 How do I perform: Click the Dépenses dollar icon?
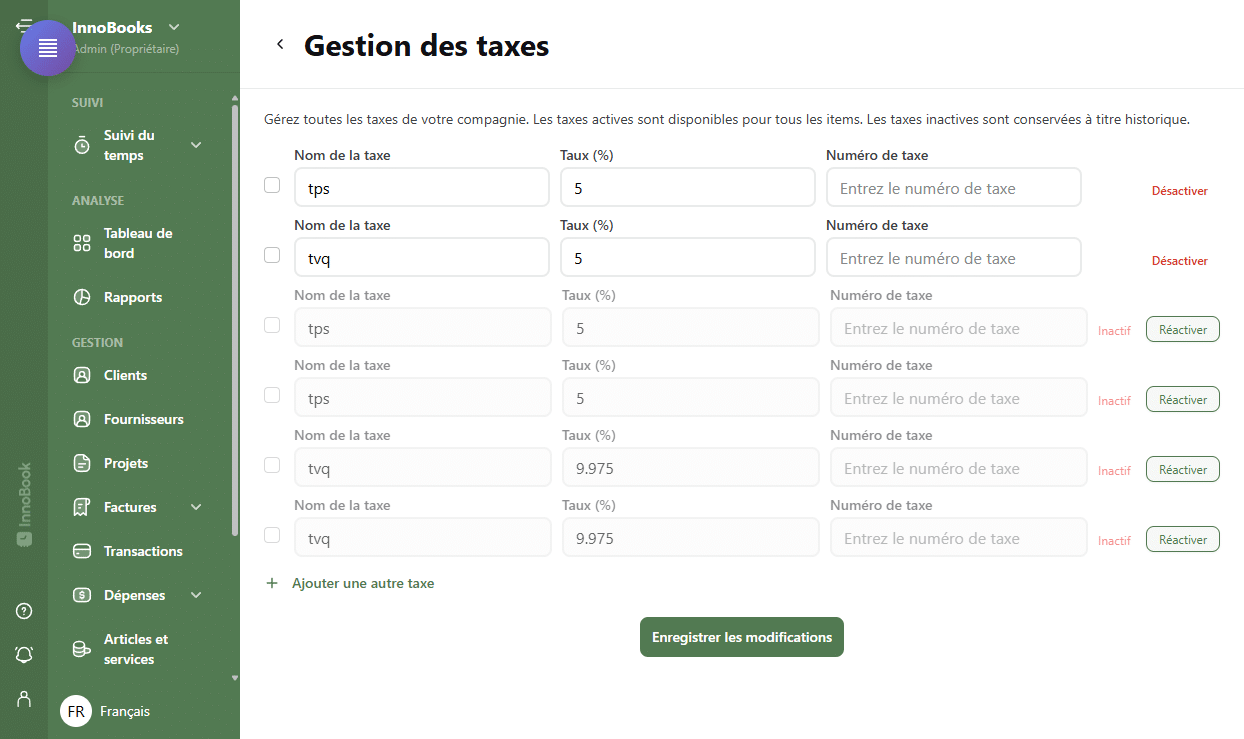(x=82, y=595)
